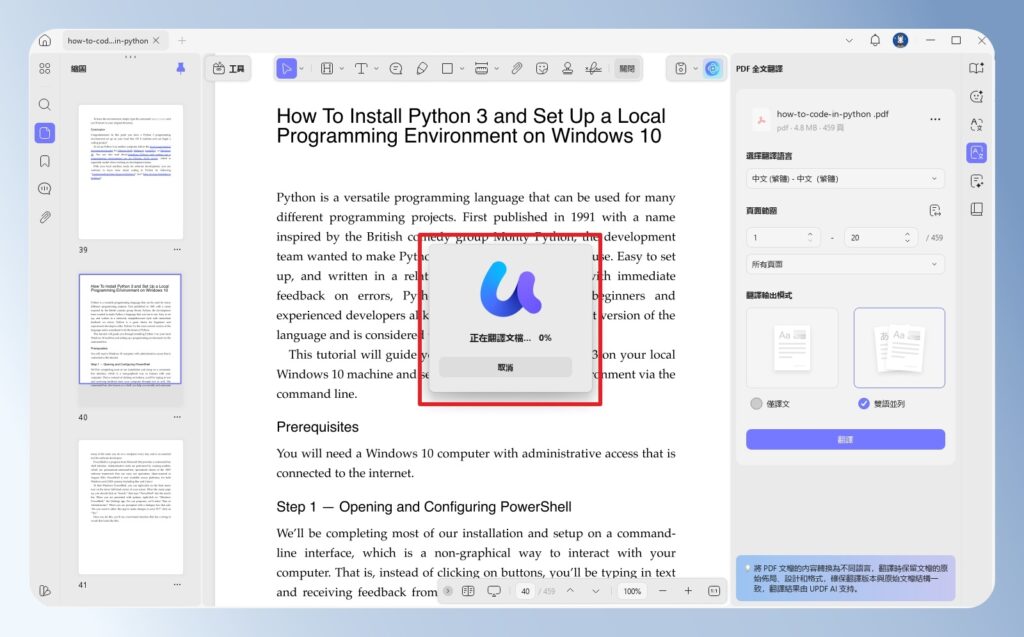
Task: Select the PDF translation icon in right sidebar
Action: coord(976,153)
